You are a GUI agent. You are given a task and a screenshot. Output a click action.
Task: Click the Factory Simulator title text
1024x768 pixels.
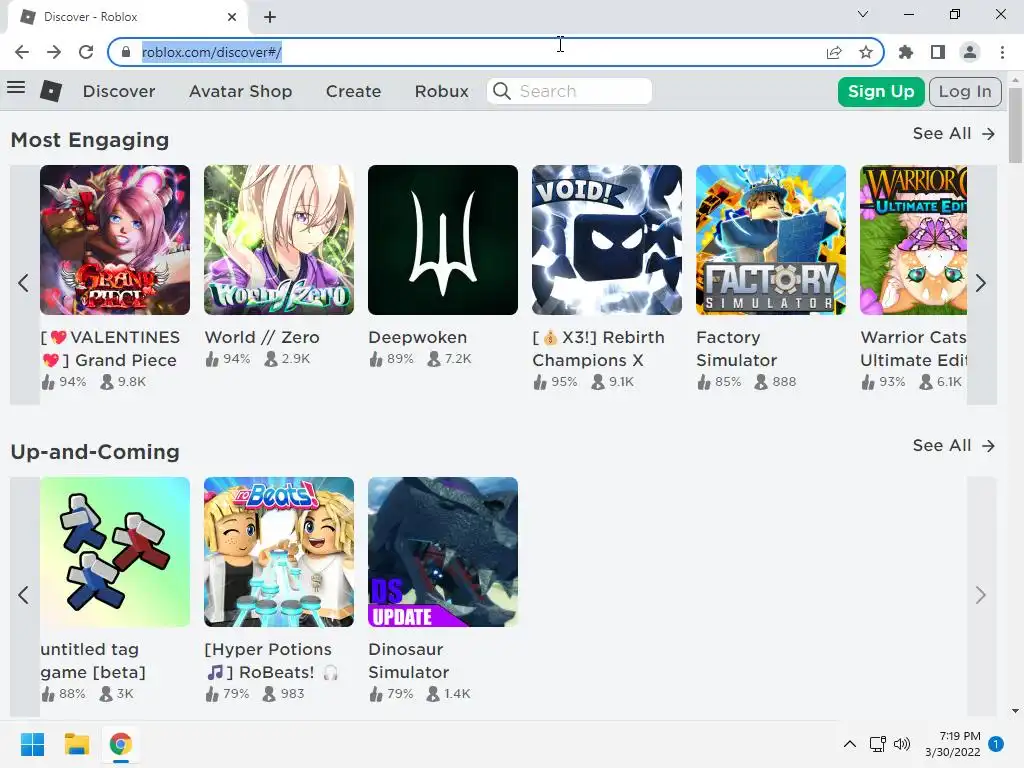point(737,349)
